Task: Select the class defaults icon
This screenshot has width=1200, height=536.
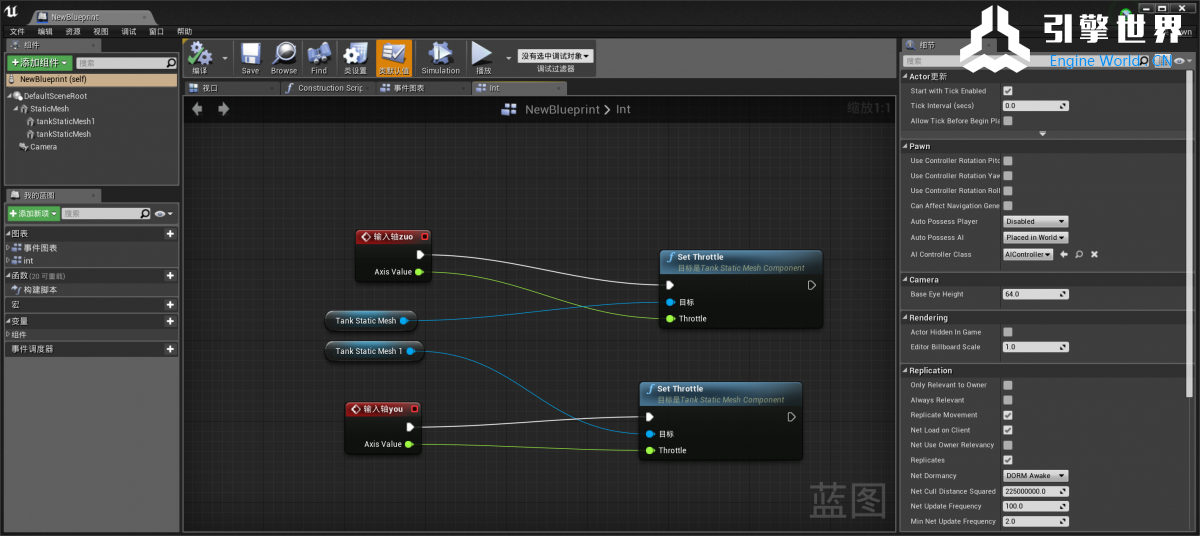Action: pyautogui.click(x=393, y=54)
